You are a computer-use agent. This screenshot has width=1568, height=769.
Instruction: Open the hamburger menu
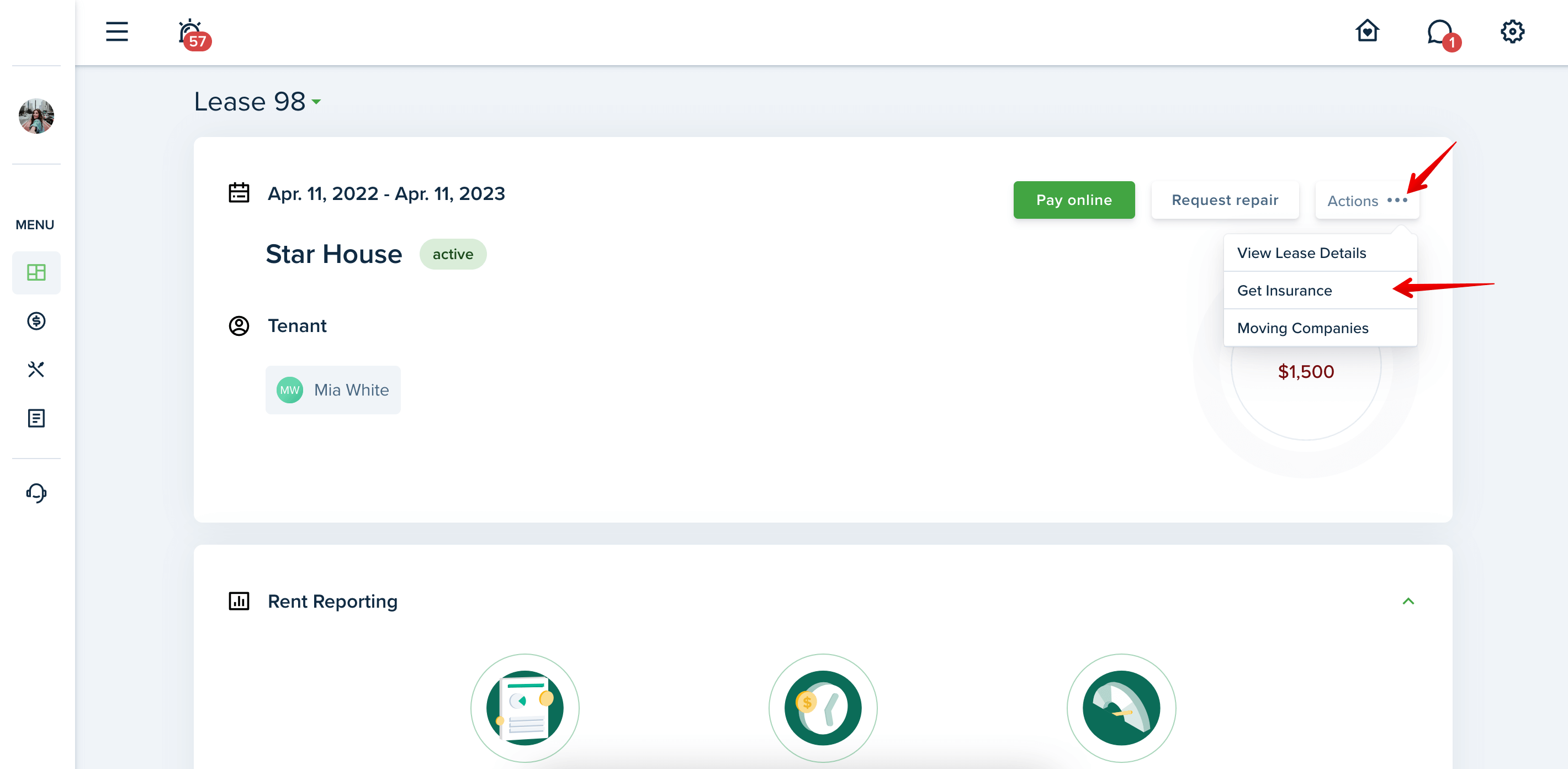[x=116, y=31]
